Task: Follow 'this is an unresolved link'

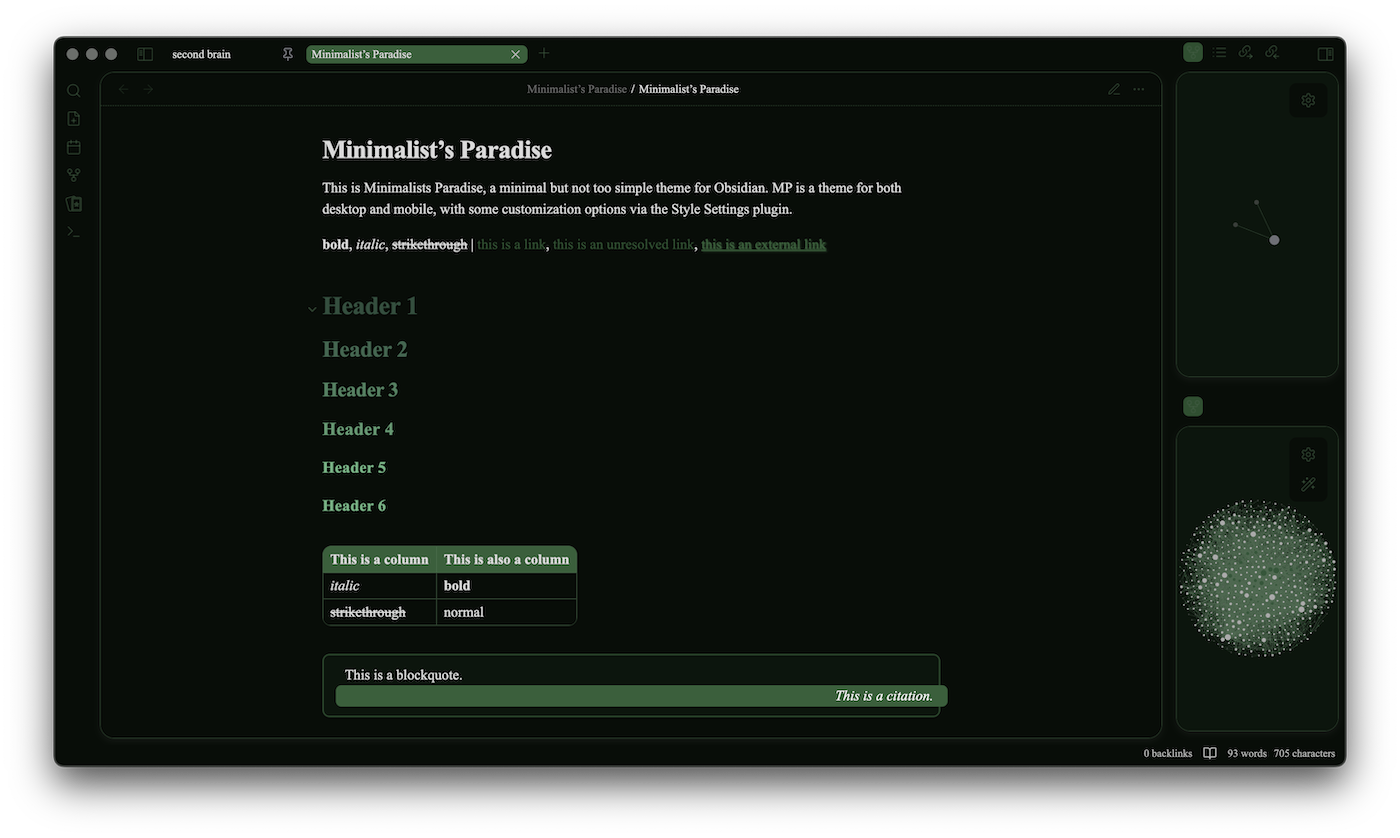Action: pyautogui.click(x=623, y=244)
